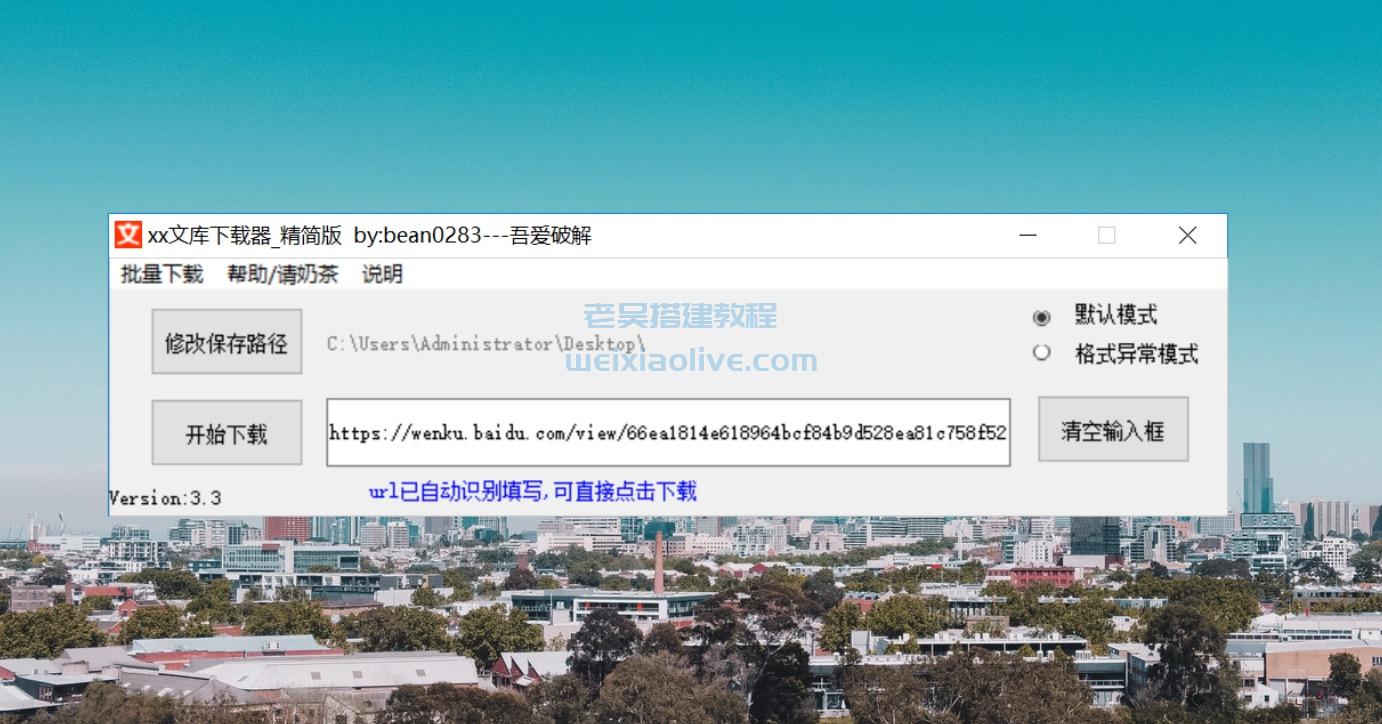Click the red 文 app icon in title bar

(128, 235)
